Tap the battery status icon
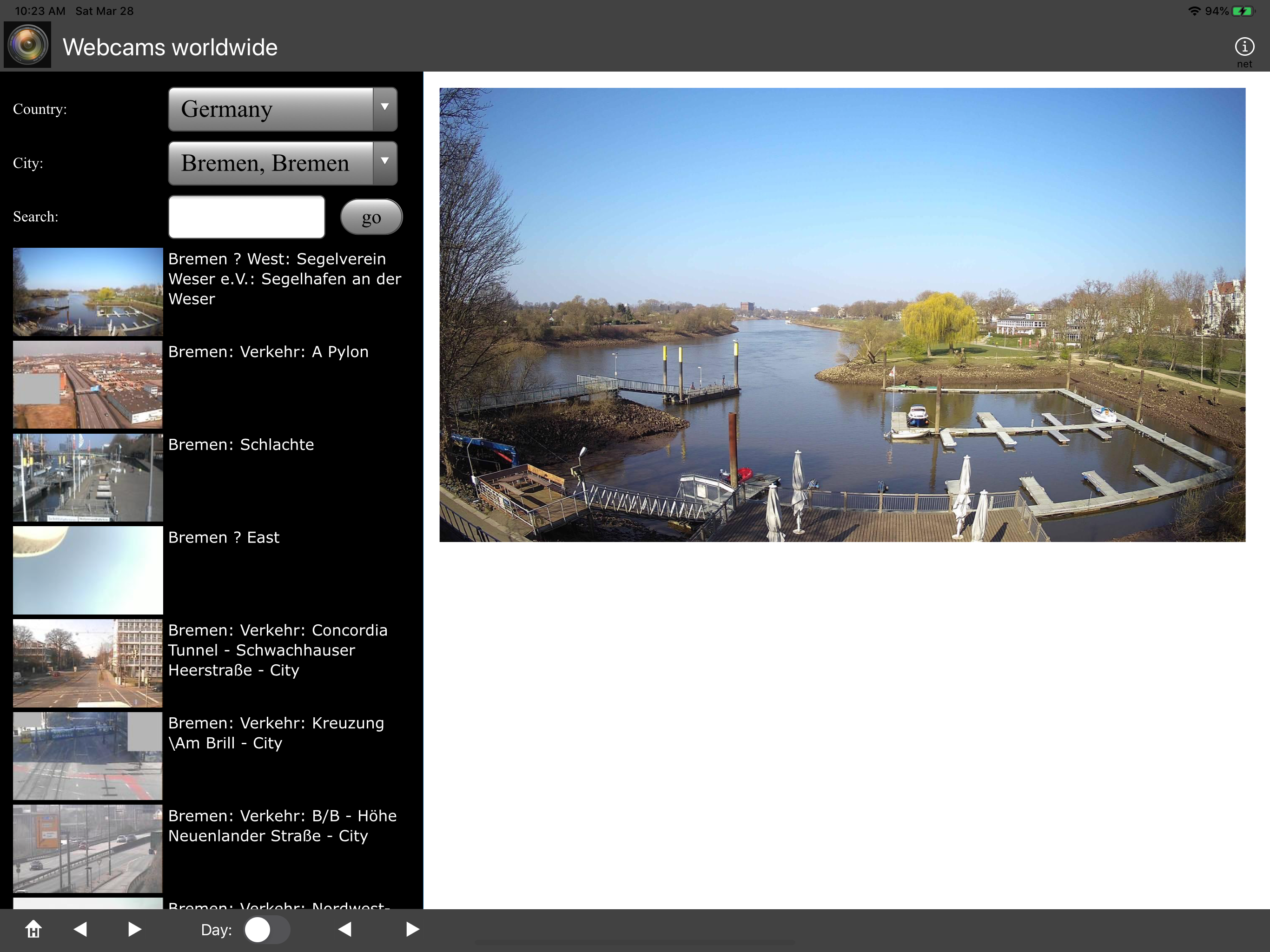Screen dimensions: 1270x952 (x=1244, y=11)
